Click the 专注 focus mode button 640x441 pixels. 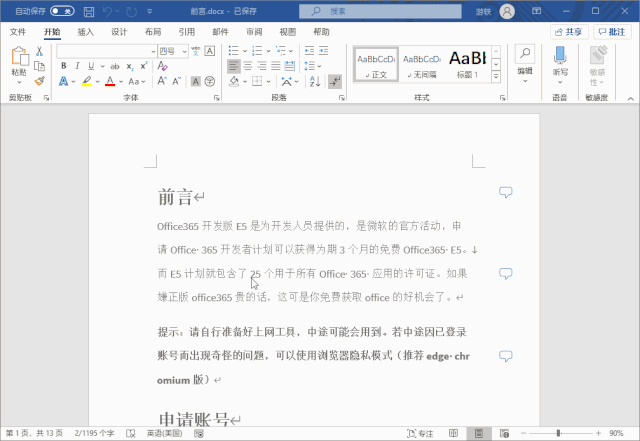tap(420, 433)
